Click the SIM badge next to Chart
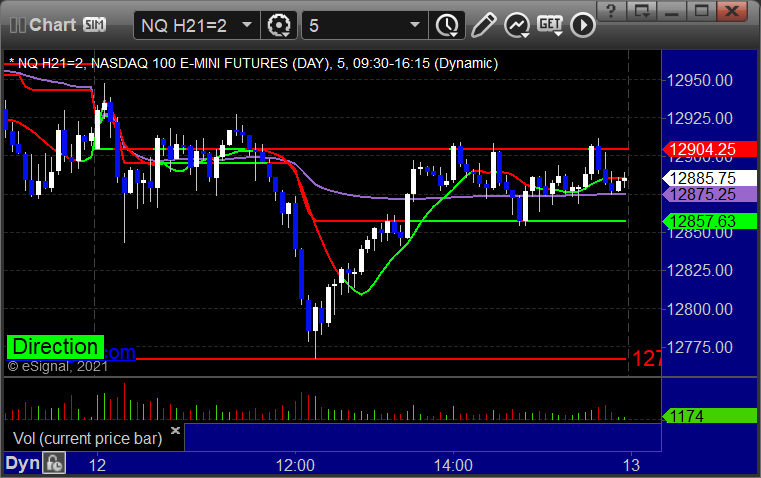This screenshot has height=478, width=761. coord(95,24)
